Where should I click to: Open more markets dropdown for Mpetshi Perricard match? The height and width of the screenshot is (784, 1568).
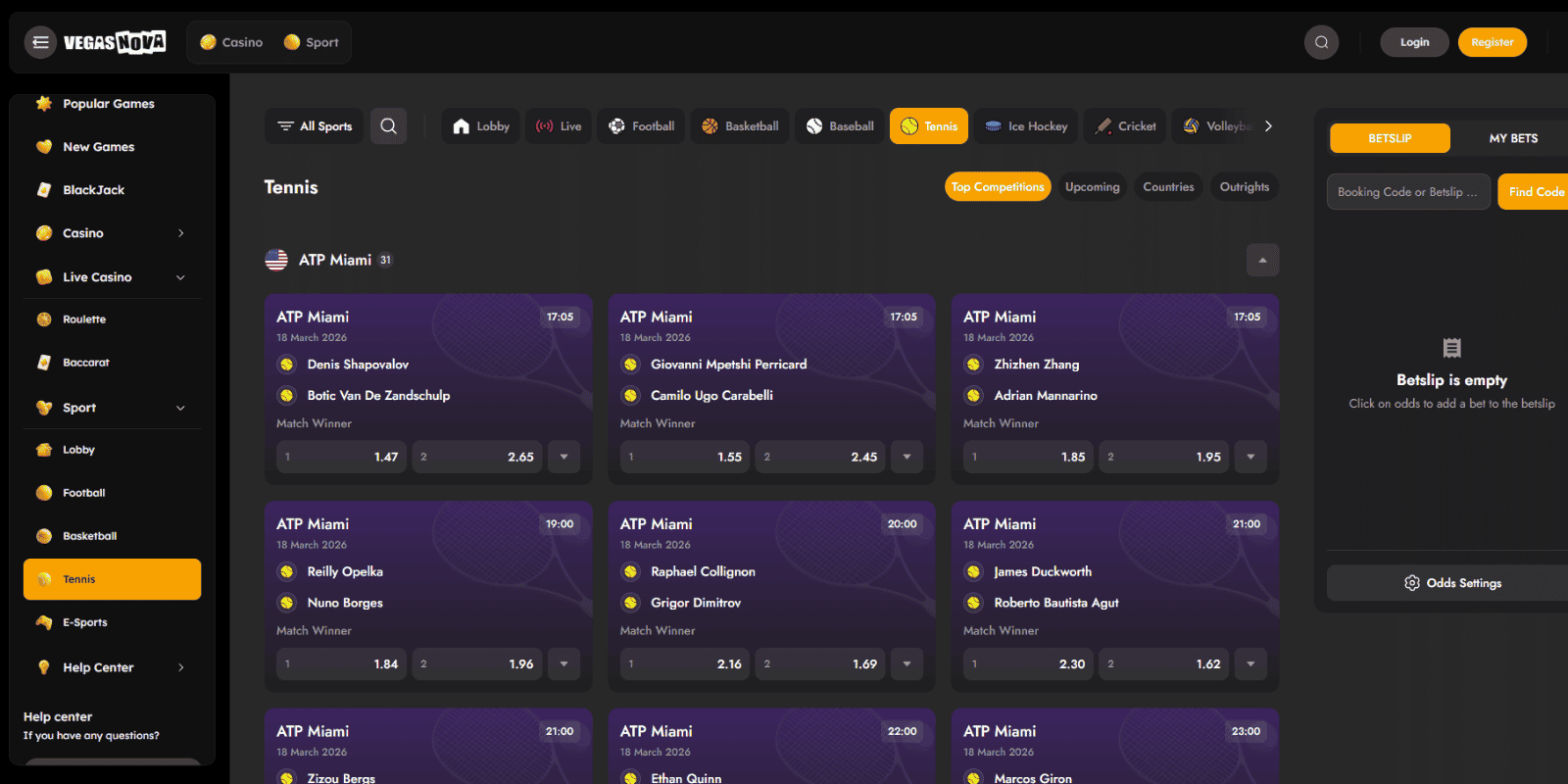point(906,457)
